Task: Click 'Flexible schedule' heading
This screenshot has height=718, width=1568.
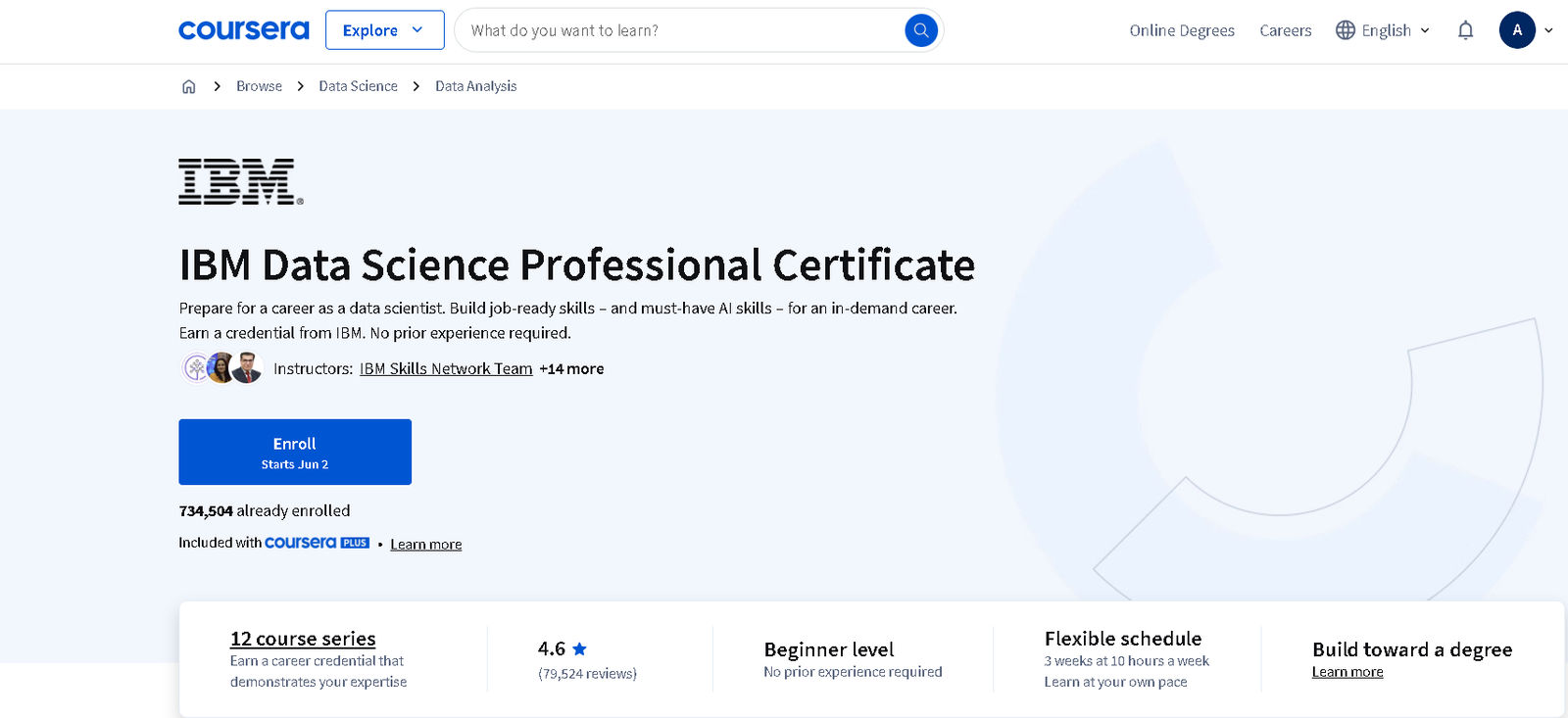Action: pyautogui.click(x=1123, y=639)
